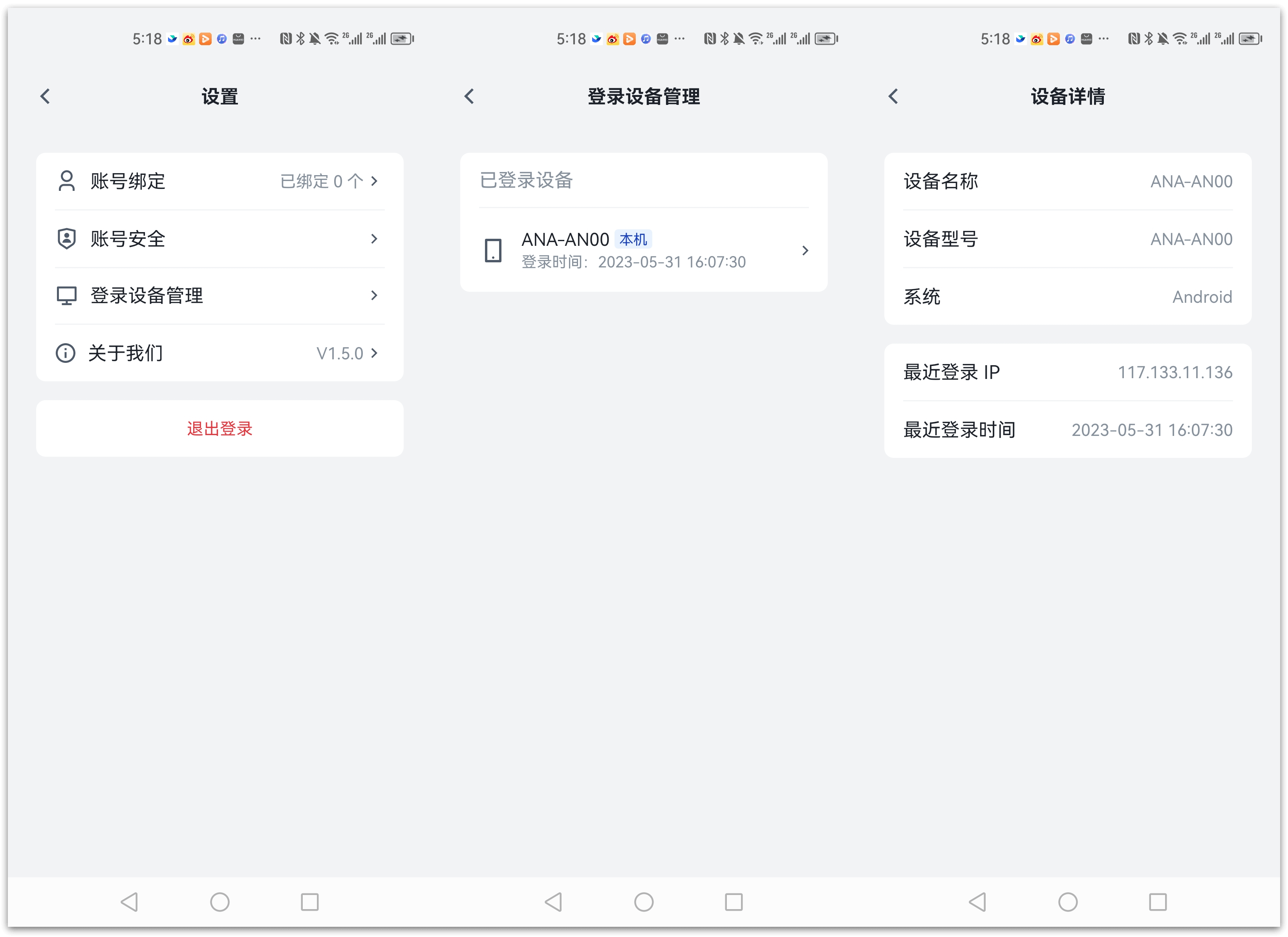Open 关于我们 V1.5.0 menu row

(219, 353)
